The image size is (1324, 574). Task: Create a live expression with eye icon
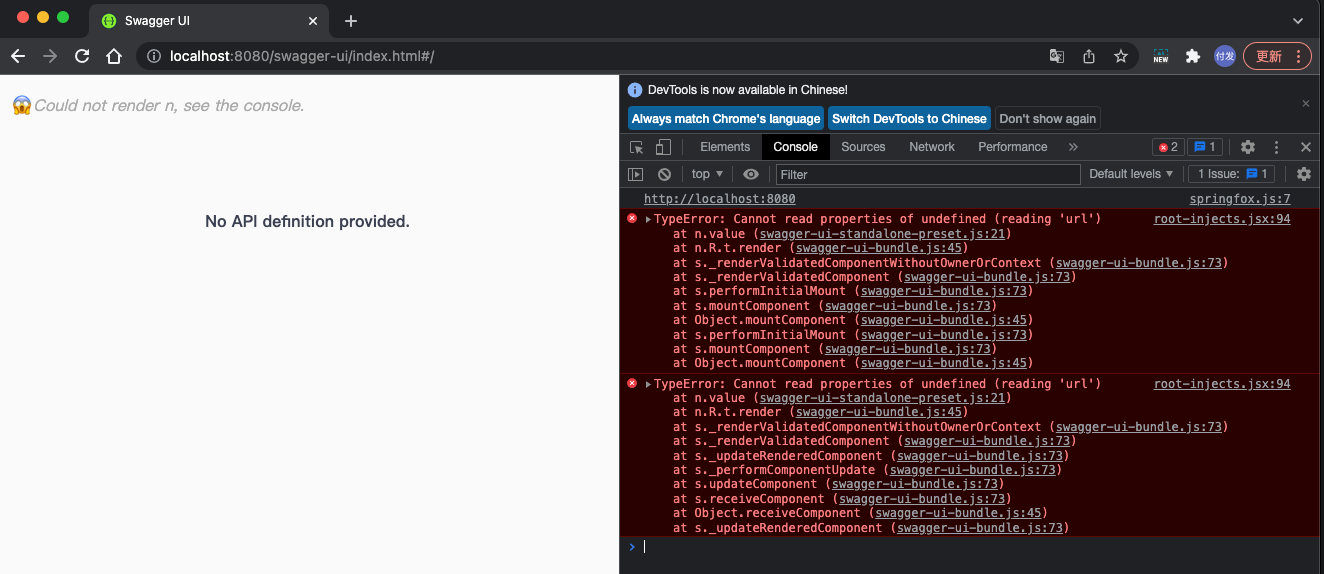pyautogui.click(x=751, y=174)
